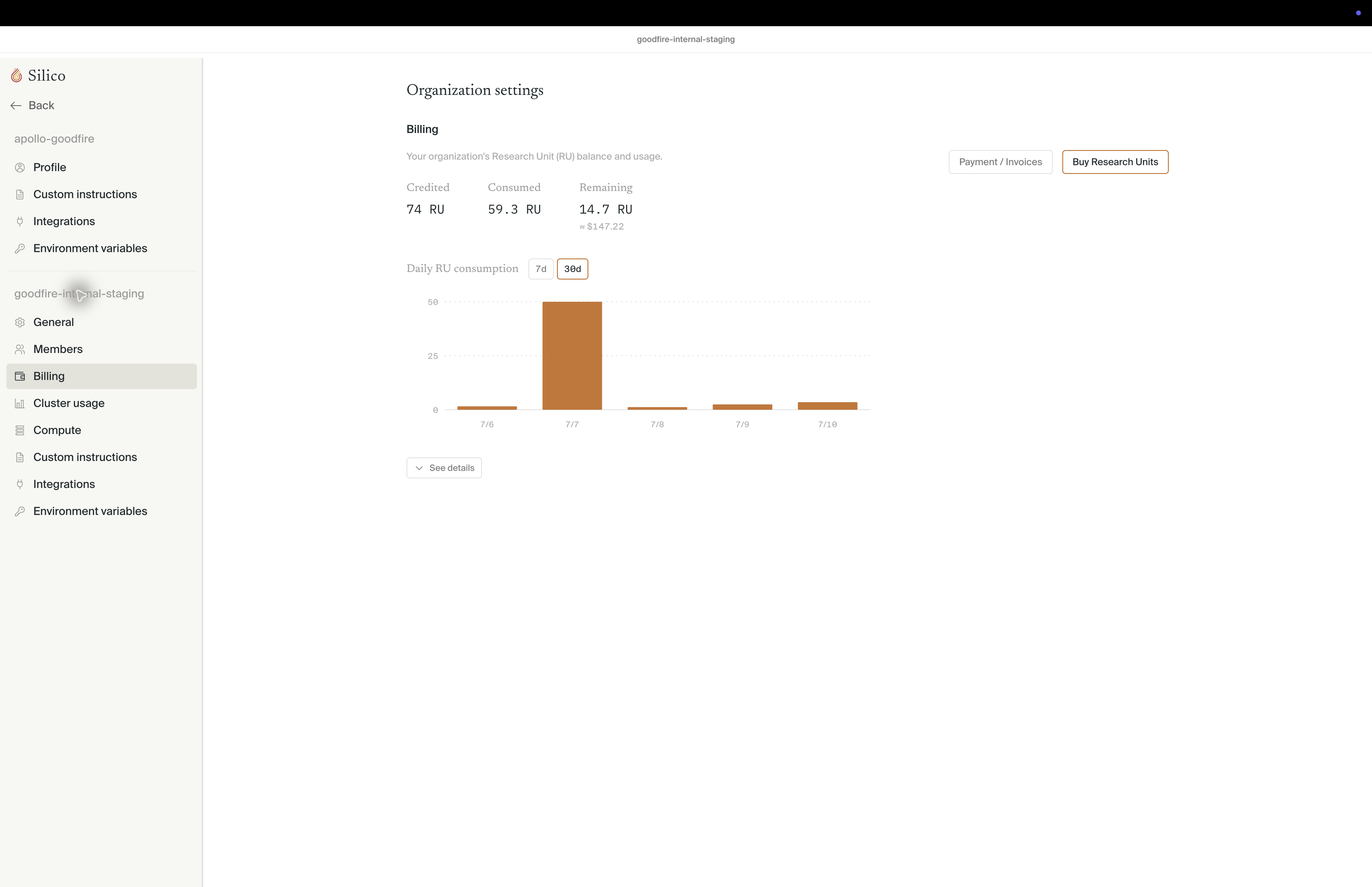Click Buy Research Units button

(1115, 162)
